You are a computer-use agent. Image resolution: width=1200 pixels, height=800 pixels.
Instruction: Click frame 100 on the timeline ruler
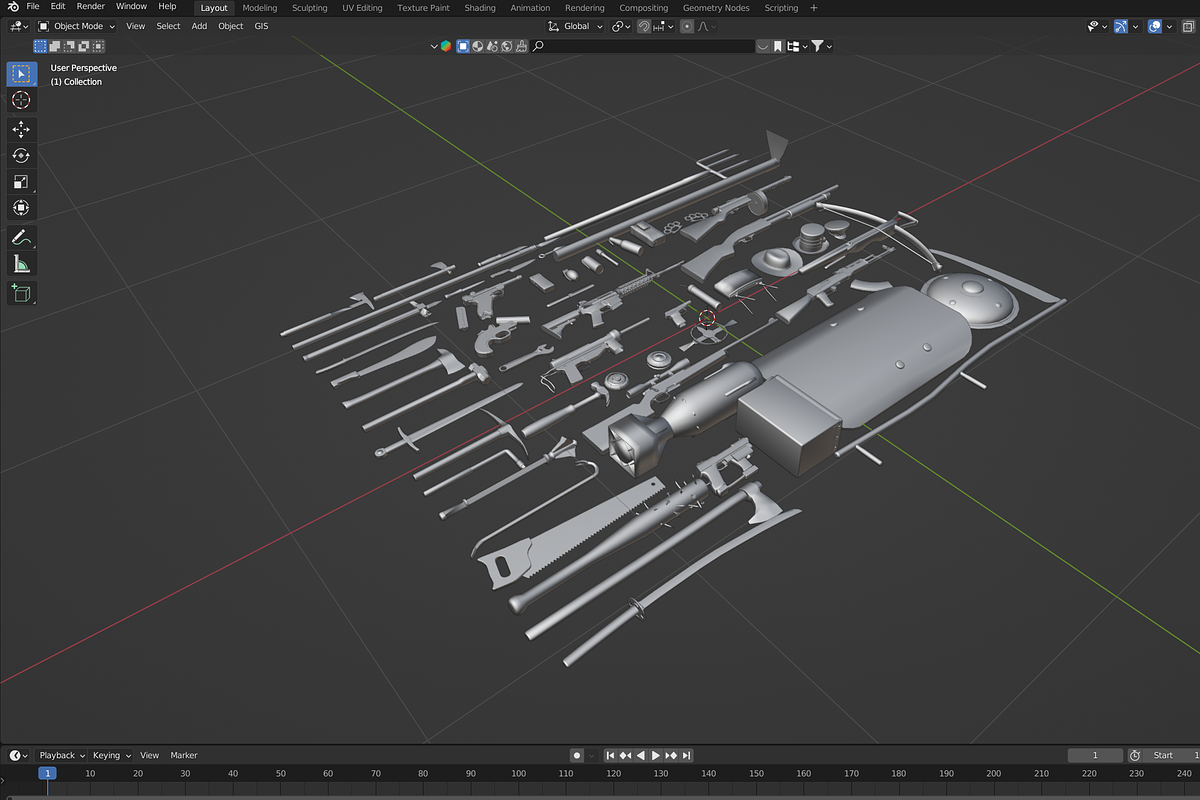tap(518, 773)
